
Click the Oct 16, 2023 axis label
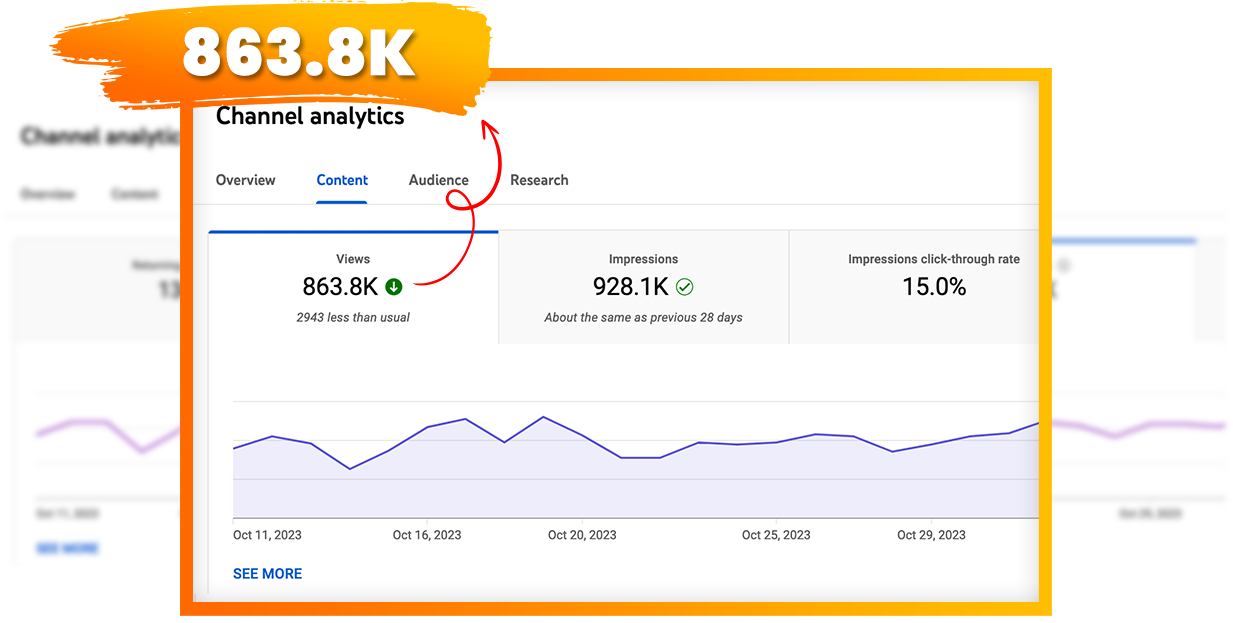[x=427, y=535]
